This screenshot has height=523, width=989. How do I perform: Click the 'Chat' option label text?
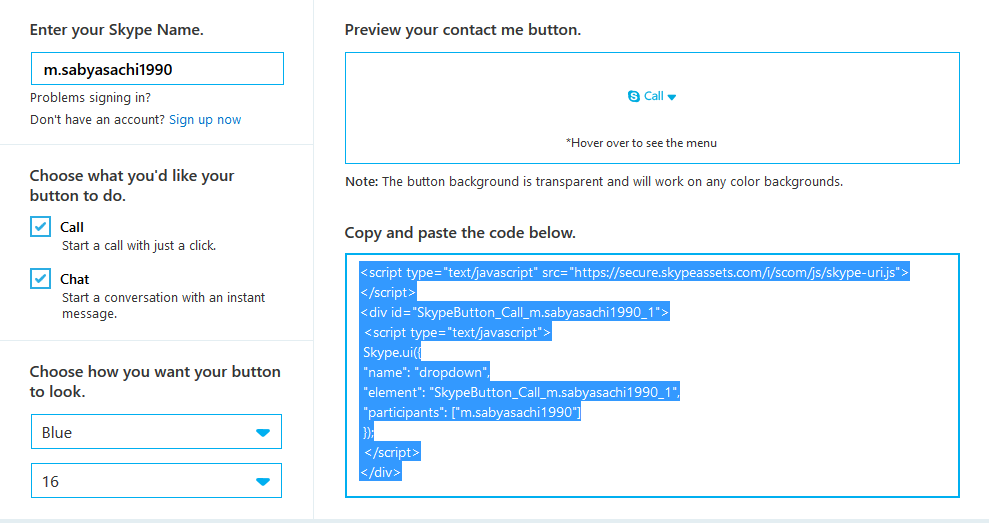[74, 279]
